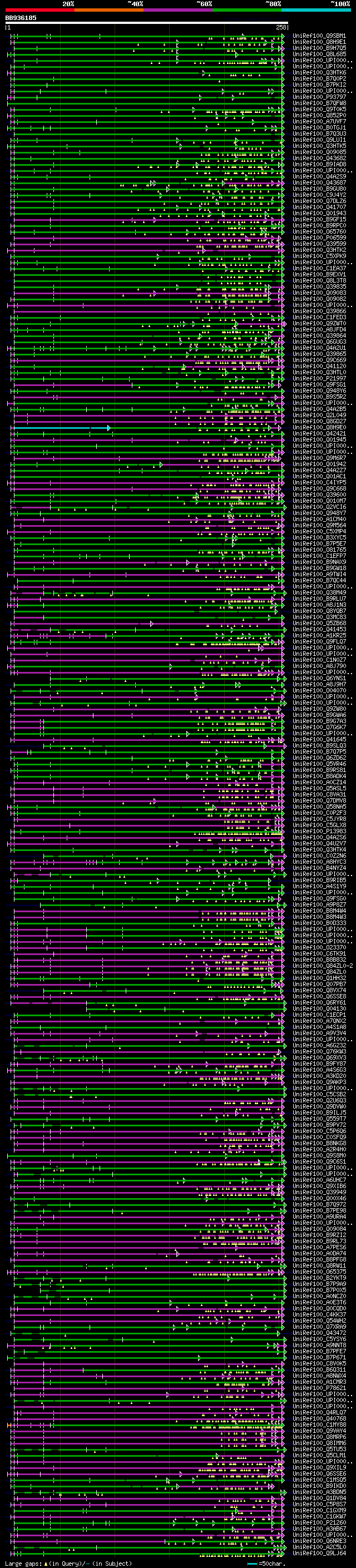Select hit UniRef100_C5JYR8
This screenshot has height=1568, width=356.
tap(319, 819)
